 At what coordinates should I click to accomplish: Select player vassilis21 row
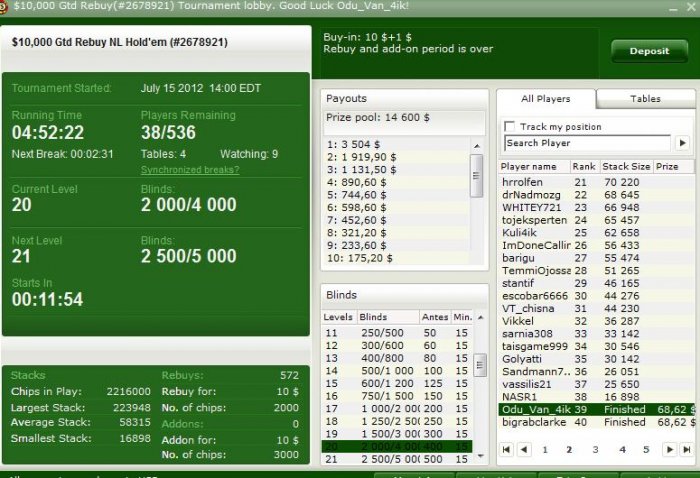pyautogui.click(x=596, y=384)
